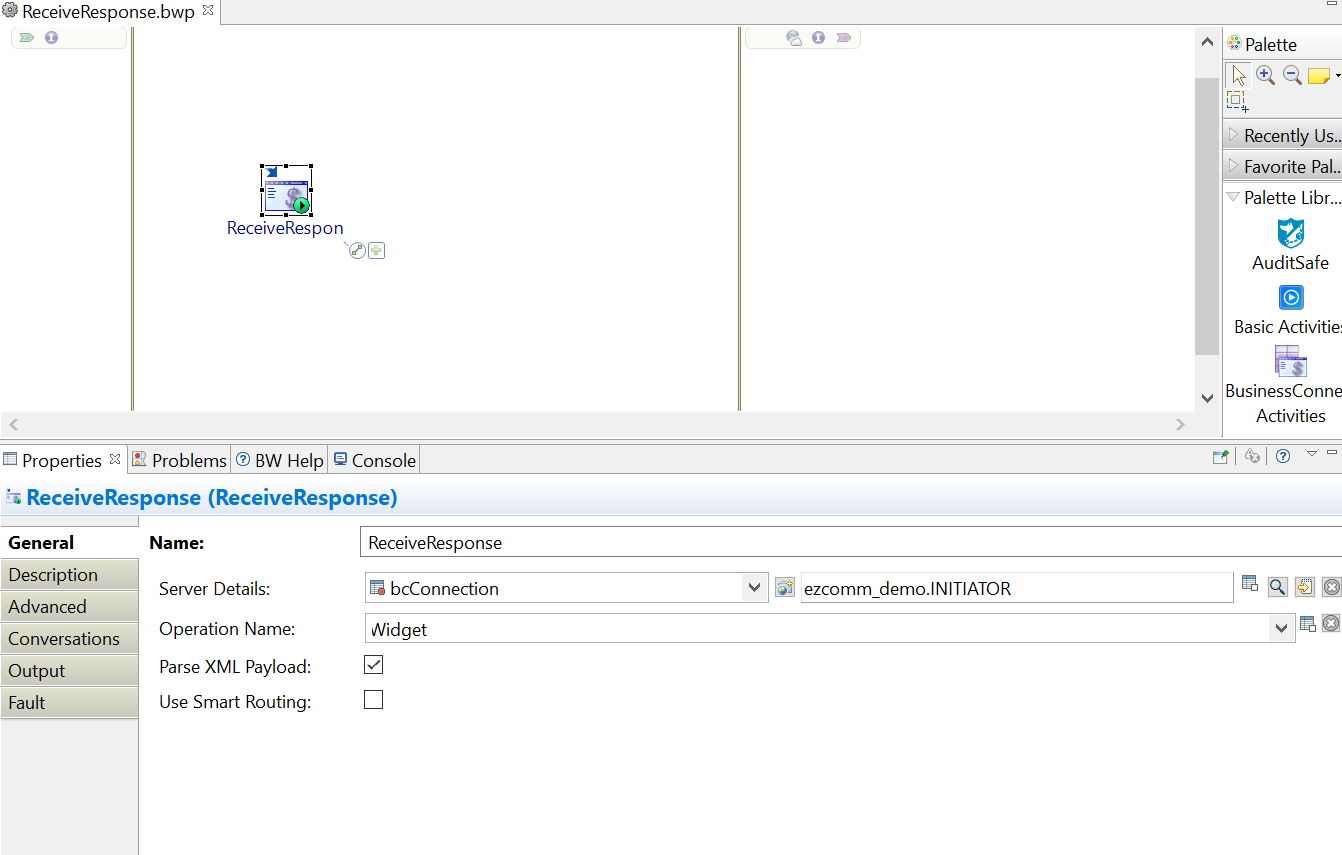This screenshot has height=855, width=1342.
Task: Click the canvas vertical scrollbar thumb
Action: [1207, 215]
